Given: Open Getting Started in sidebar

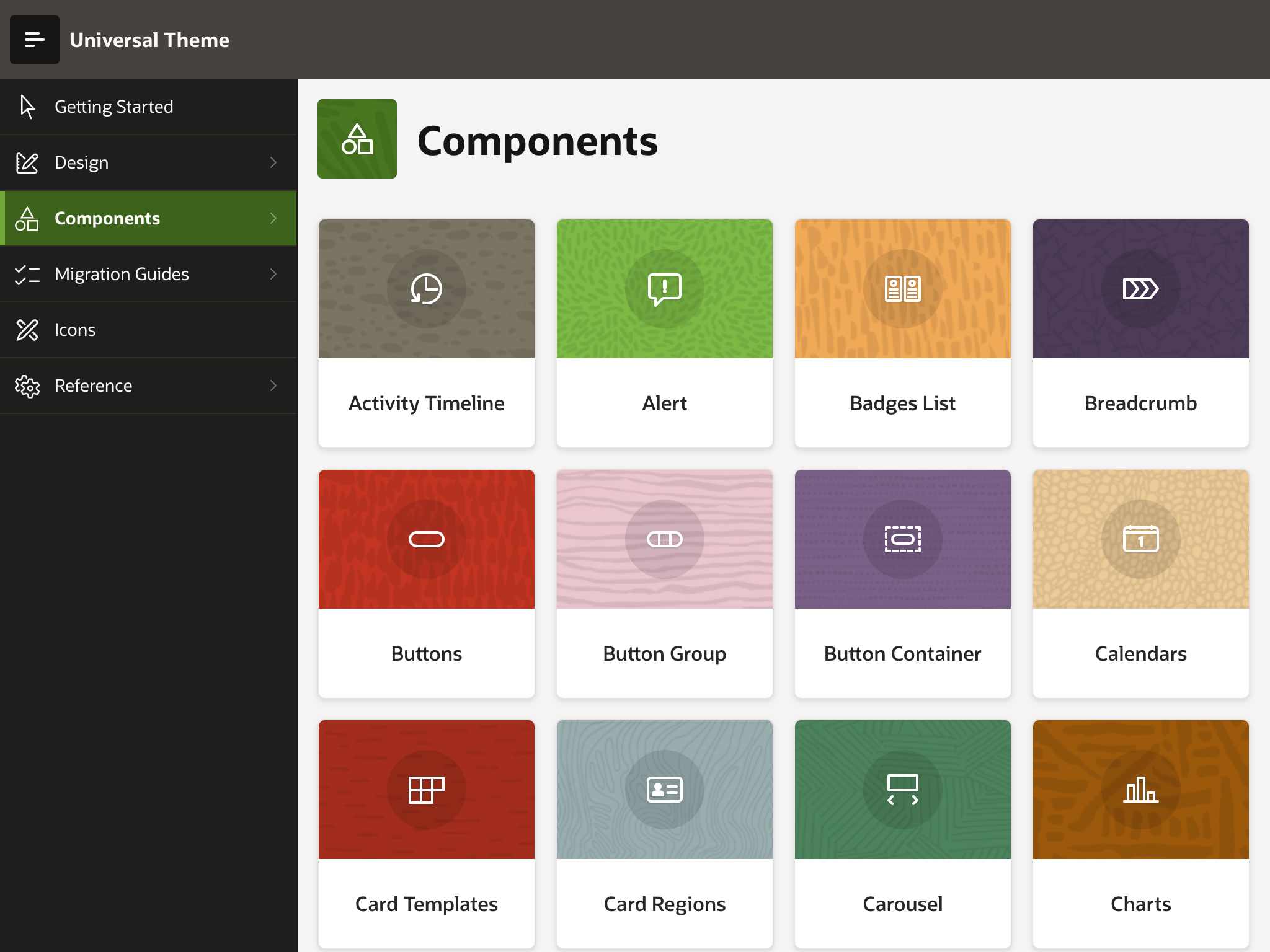Looking at the screenshot, I should 114,107.
